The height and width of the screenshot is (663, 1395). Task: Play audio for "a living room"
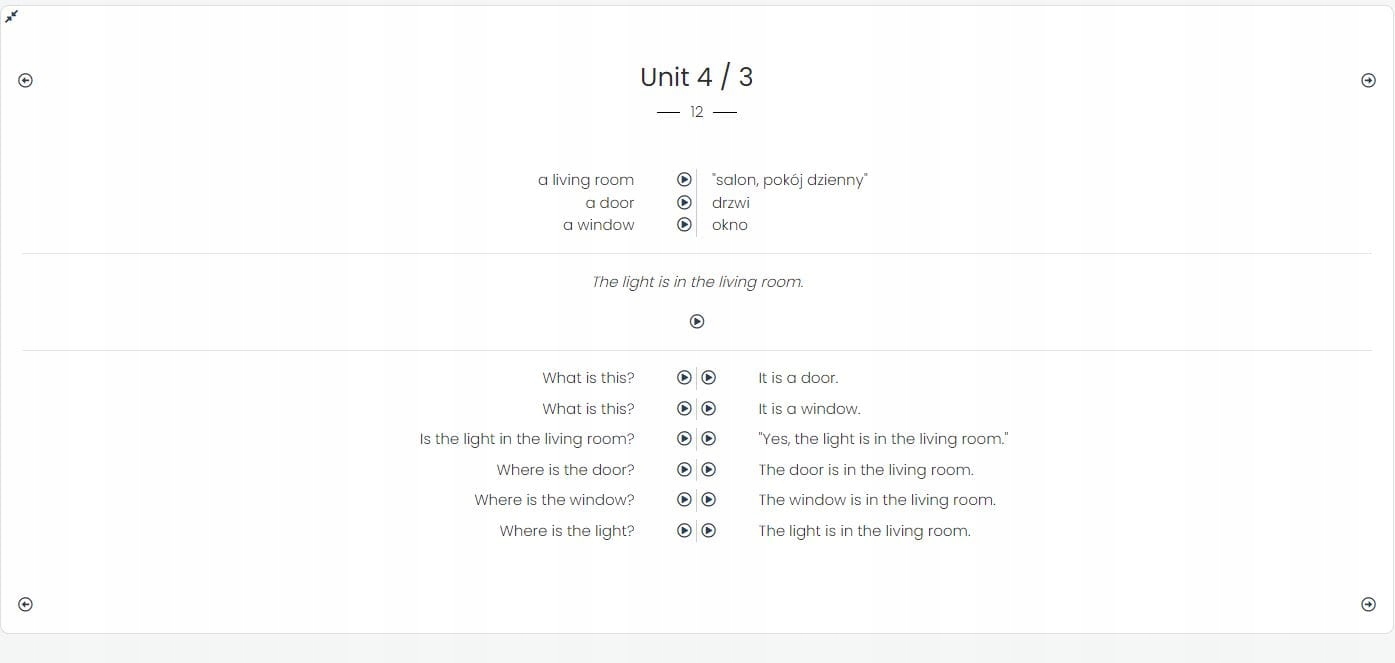click(684, 180)
